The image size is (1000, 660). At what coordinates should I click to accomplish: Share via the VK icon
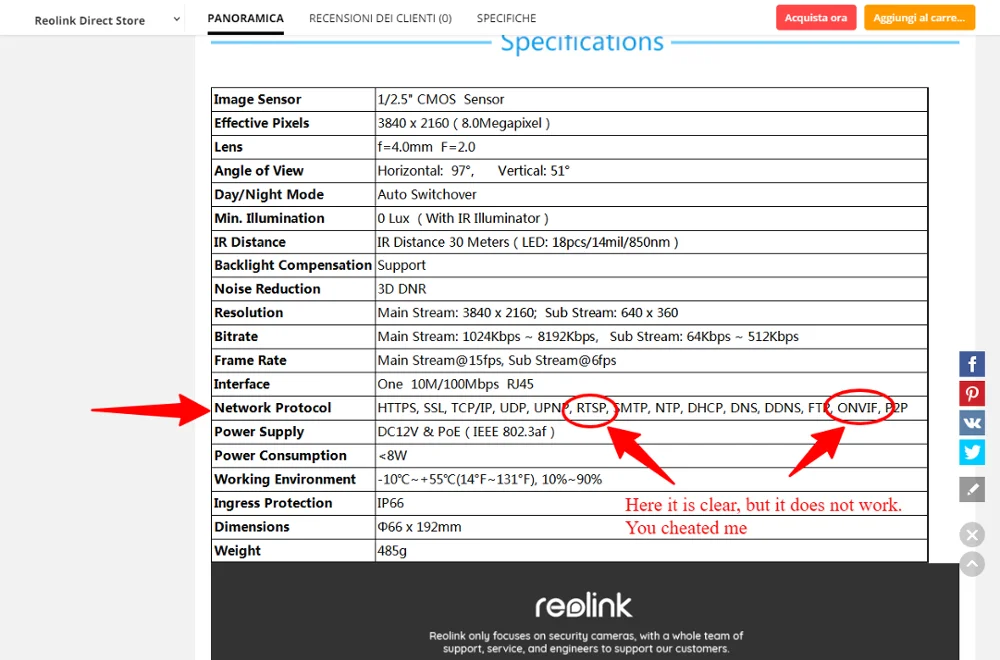click(971, 423)
